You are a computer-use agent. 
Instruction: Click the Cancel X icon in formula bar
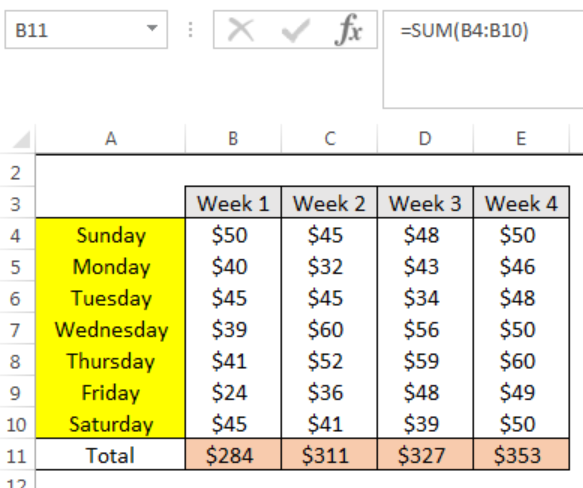241,30
